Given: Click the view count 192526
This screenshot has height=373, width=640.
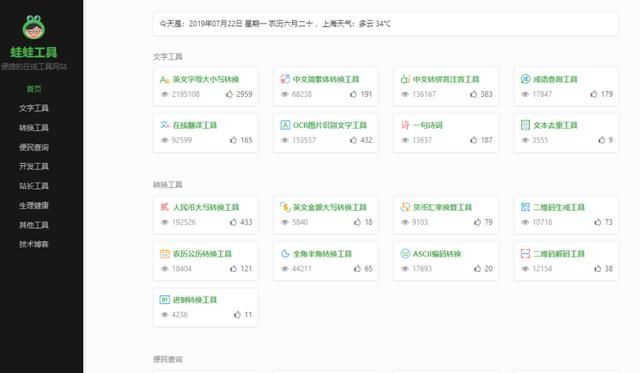Looking at the screenshot, I should pos(184,222).
